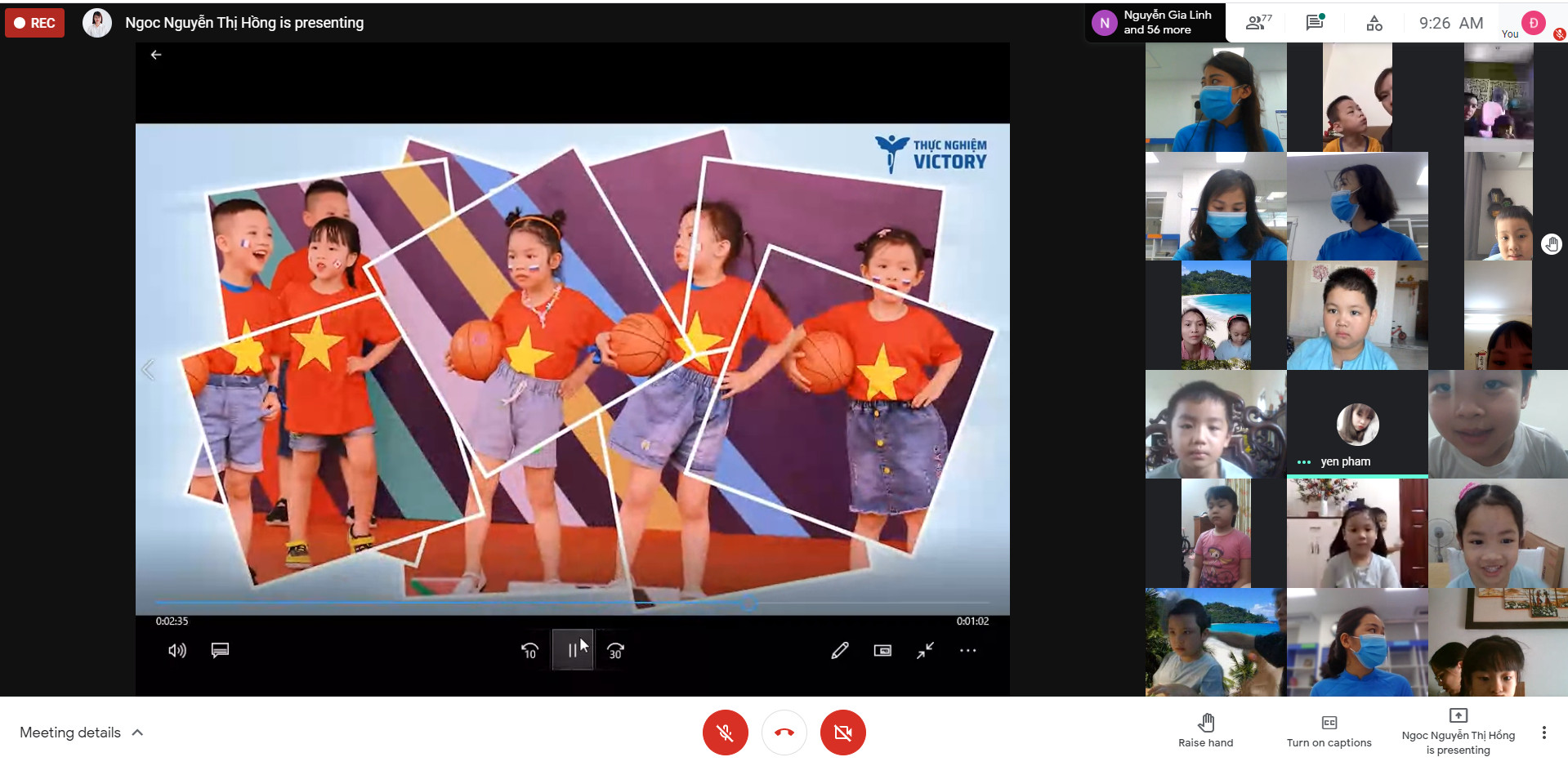Turn the camera back on
Image resolution: width=1568 pixels, height=766 pixels.
842,733
